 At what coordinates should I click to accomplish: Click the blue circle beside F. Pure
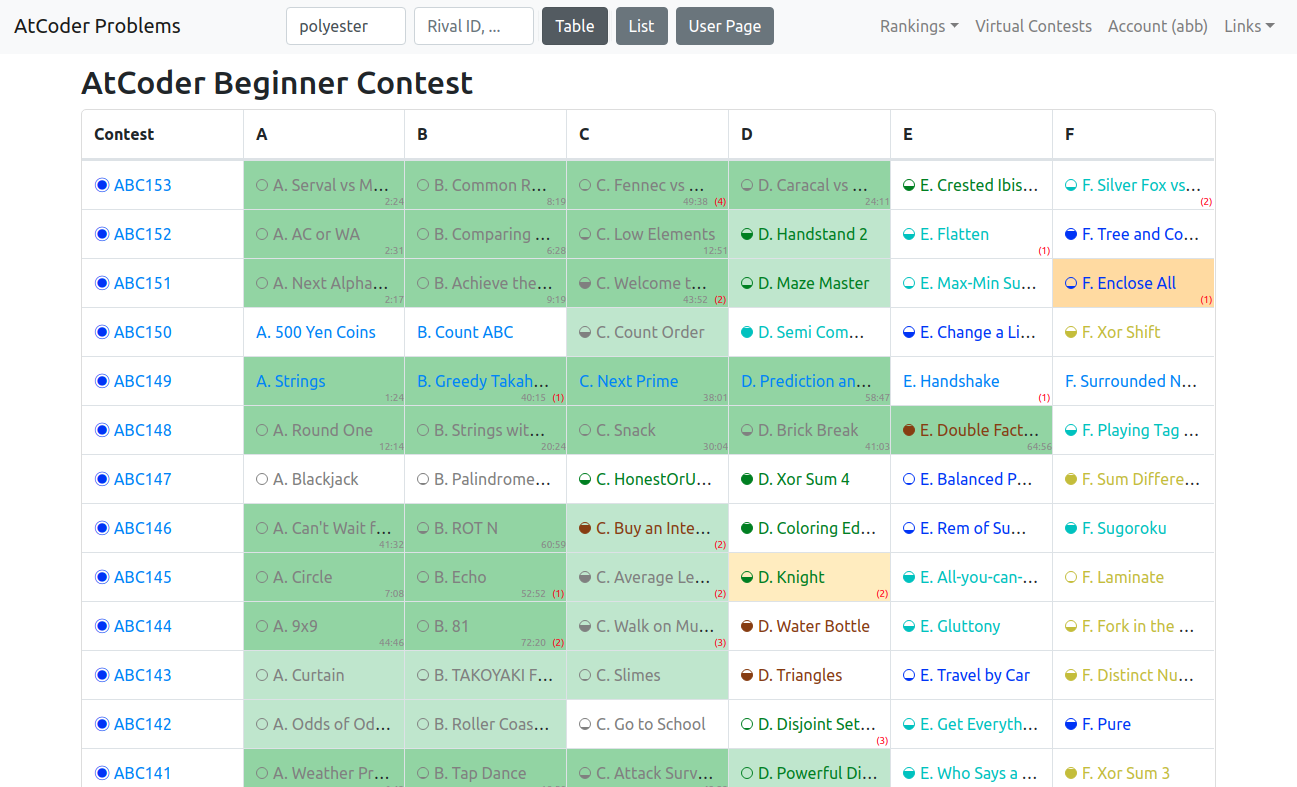(1071, 724)
